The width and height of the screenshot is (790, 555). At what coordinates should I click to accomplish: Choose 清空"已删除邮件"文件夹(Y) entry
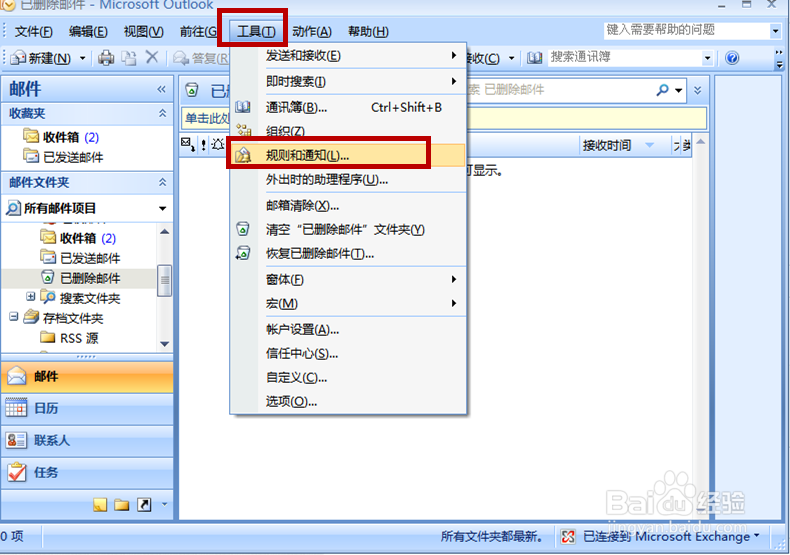pos(348,230)
